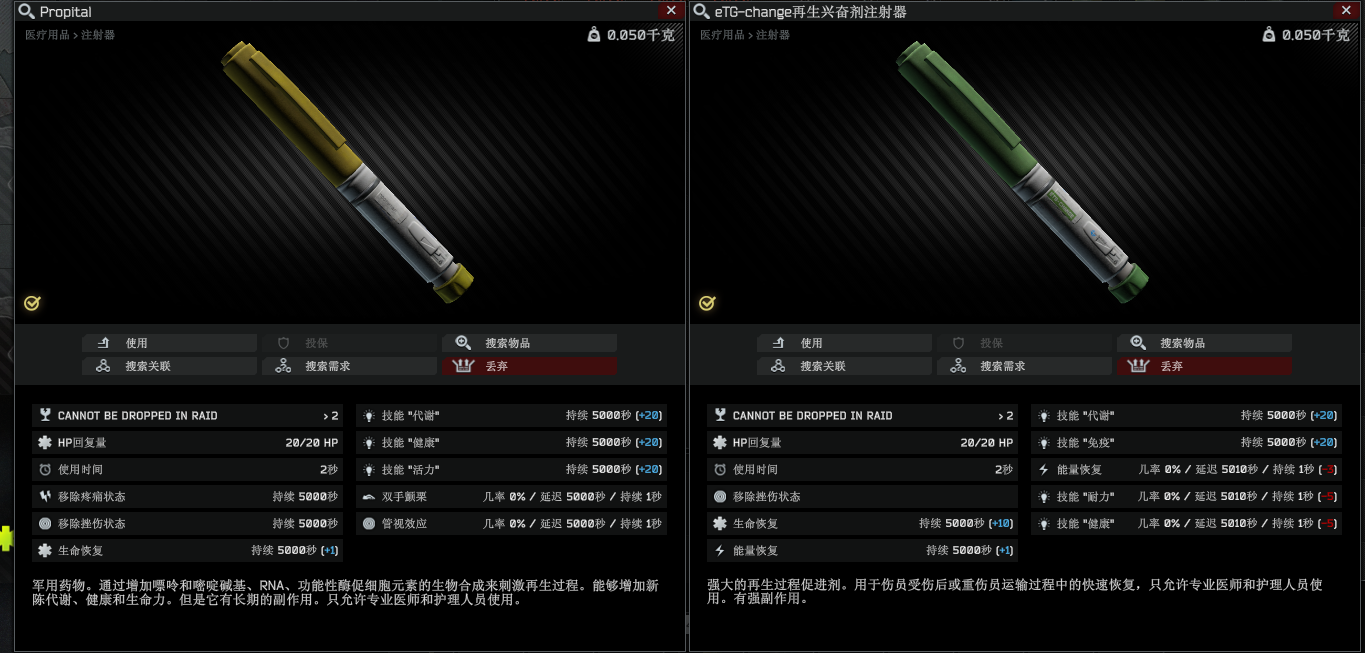The width and height of the screenshot is (1365, 653).
Task: Choose 搜索需求 in the eTG-change window
Action: pos(1024,366)
